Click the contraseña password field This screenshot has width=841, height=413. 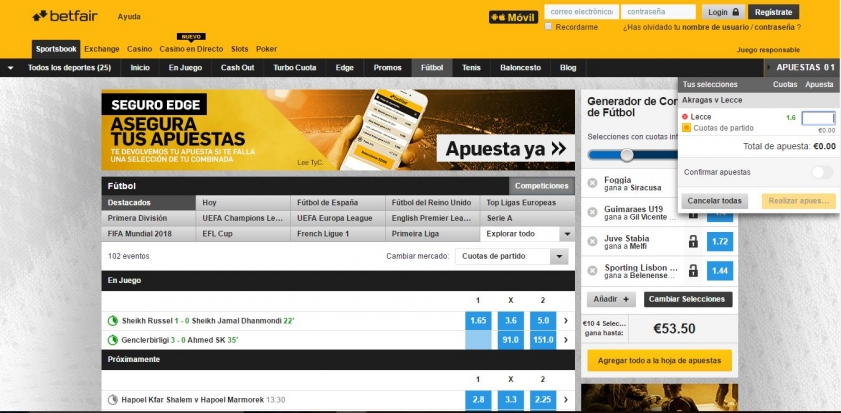click(658, 12)
